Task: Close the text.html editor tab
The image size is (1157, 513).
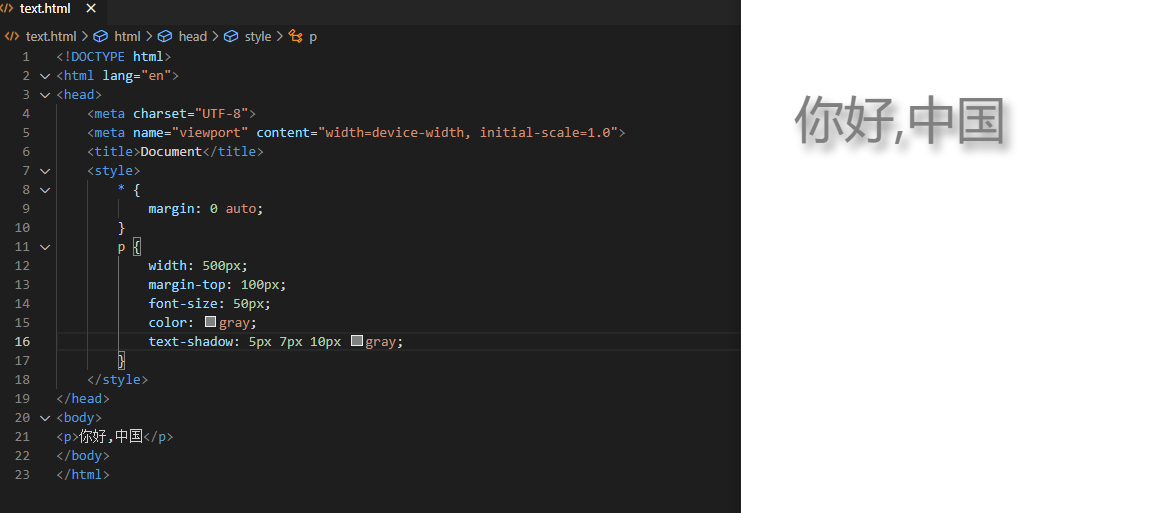Action: click(91, 9)
